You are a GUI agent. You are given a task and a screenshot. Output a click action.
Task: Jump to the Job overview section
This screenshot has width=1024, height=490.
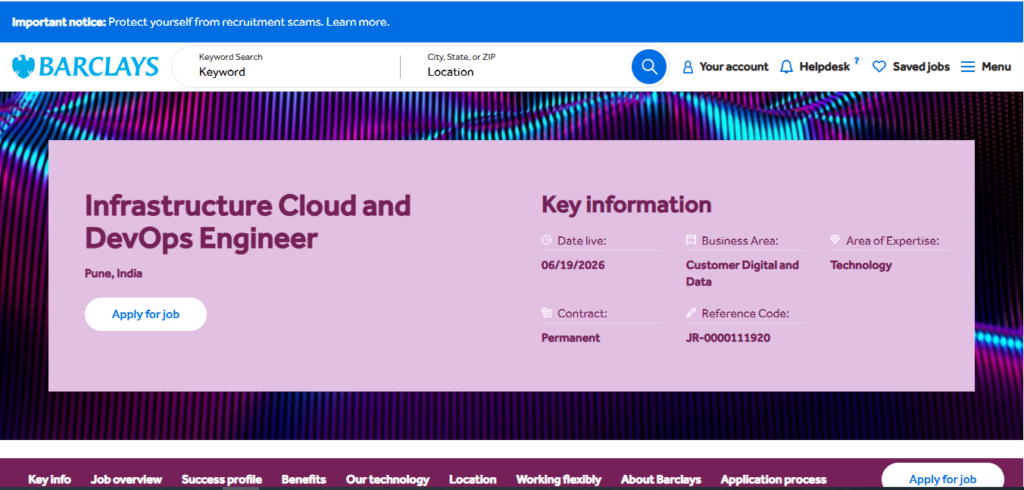(x=126, y=480)
